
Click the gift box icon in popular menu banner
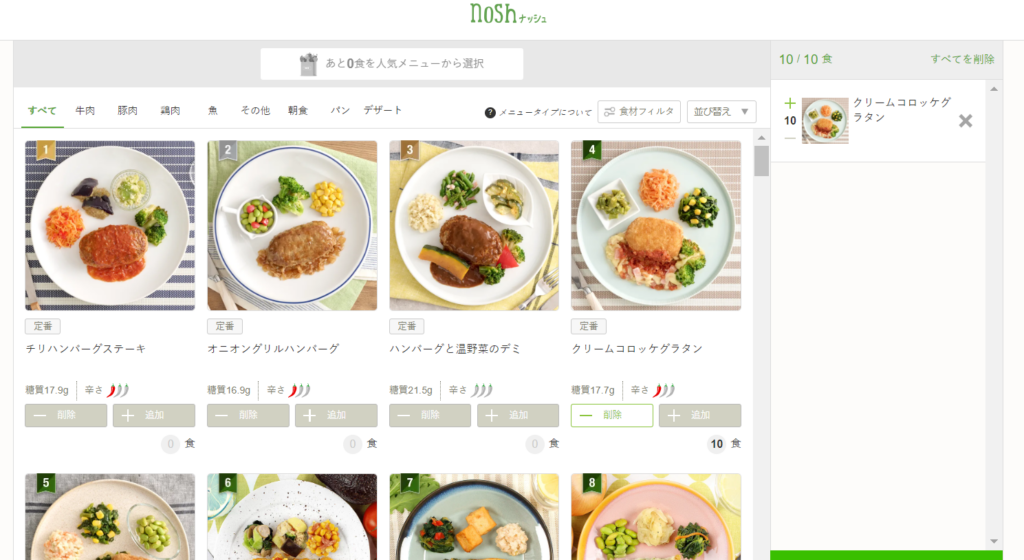coord(308,64)
